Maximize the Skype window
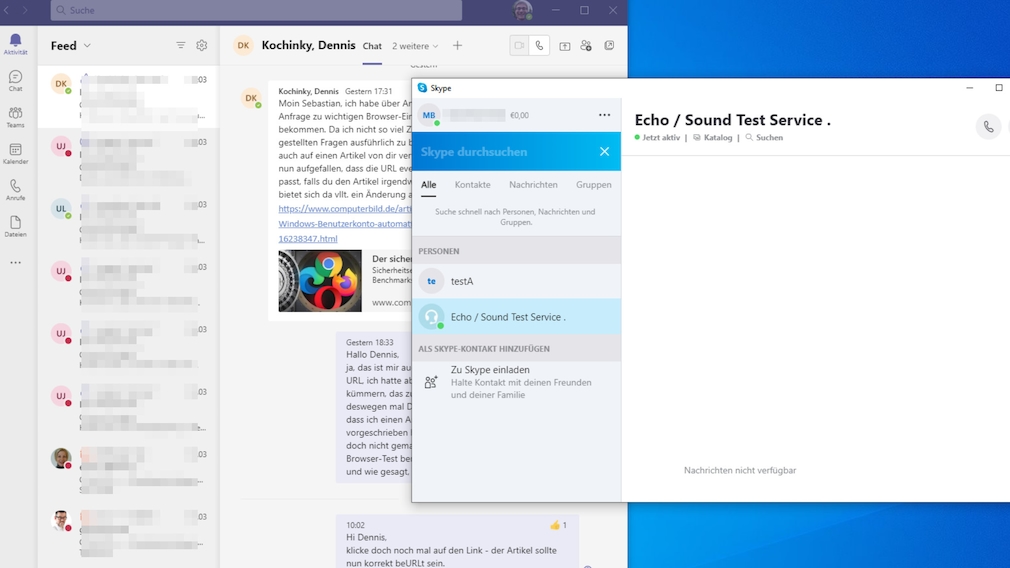Viewport: 1010px width, 568px height. coord(998,88)
